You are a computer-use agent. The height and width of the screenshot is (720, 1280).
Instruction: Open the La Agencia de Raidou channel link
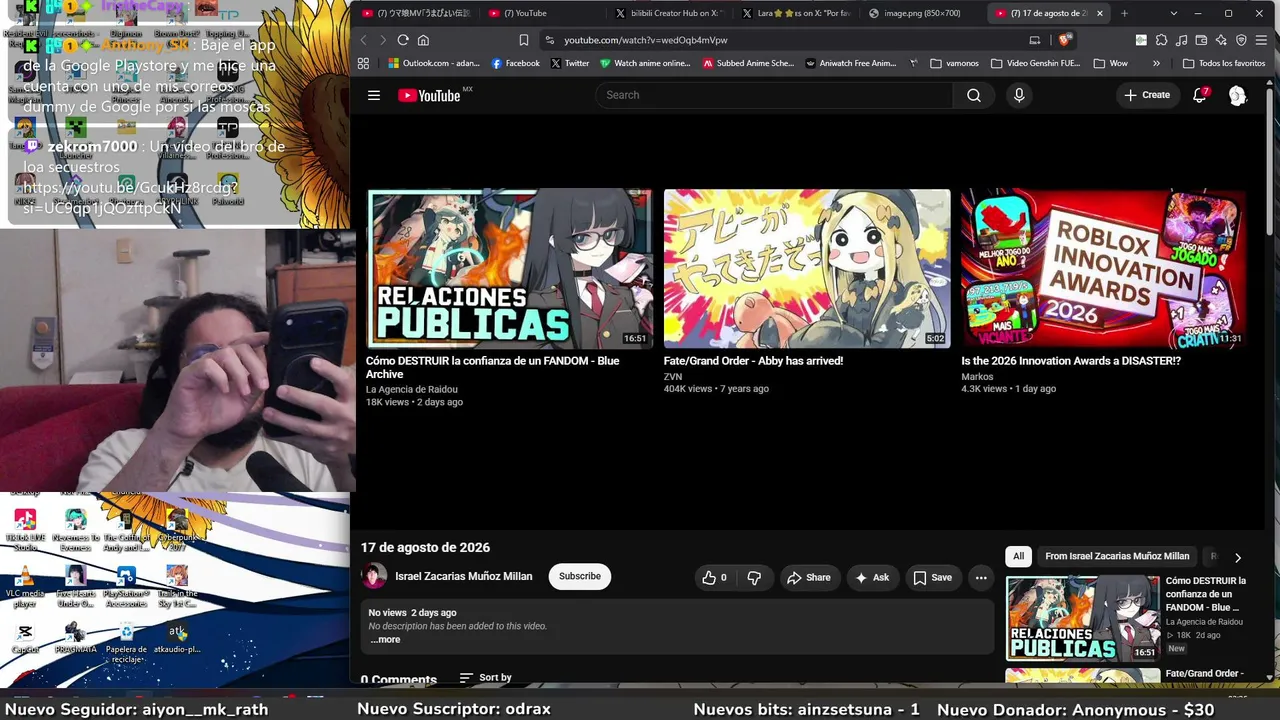tap(412, 389)
